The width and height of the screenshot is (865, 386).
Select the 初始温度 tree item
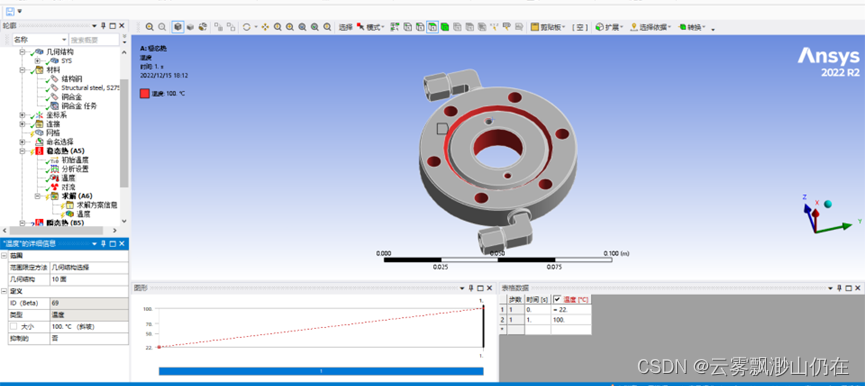[74, 160]
